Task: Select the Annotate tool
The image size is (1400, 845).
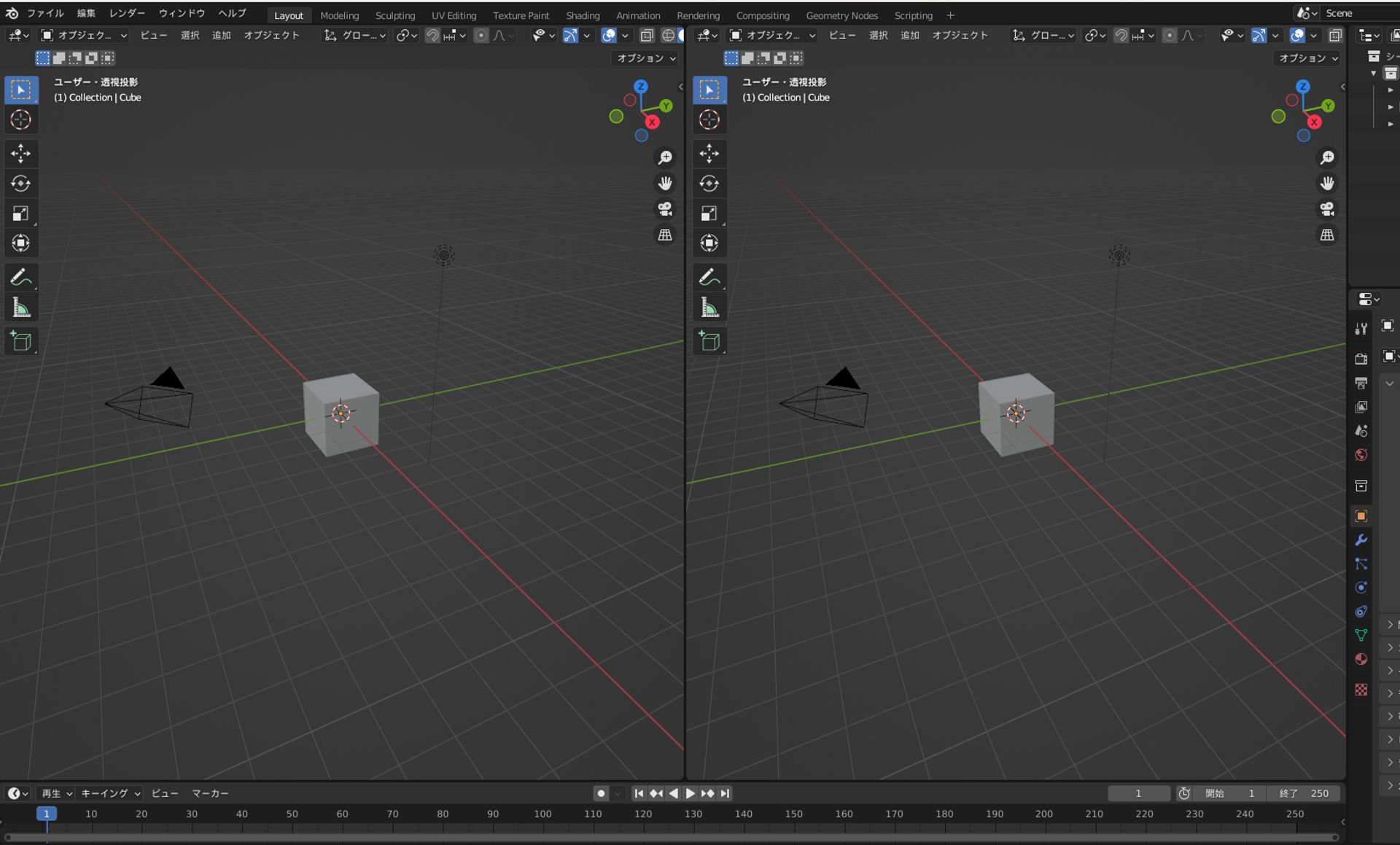Action: (21, 276)
